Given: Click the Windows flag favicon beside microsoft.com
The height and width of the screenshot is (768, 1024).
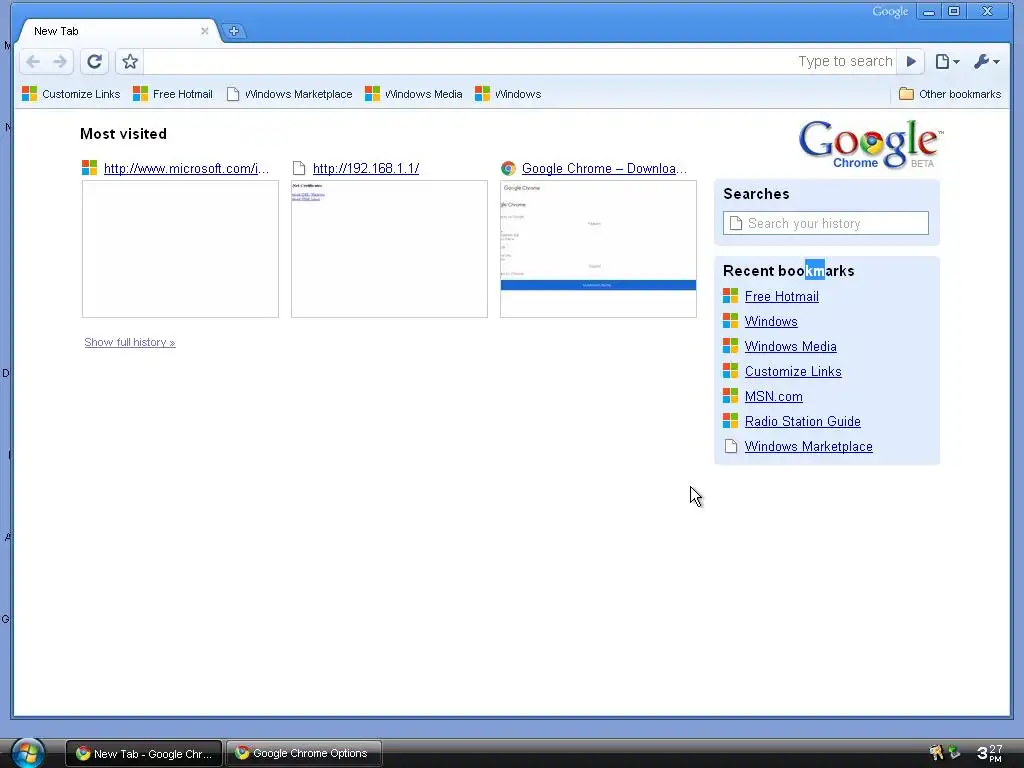Looking at the screenshot, I should 89,168.
